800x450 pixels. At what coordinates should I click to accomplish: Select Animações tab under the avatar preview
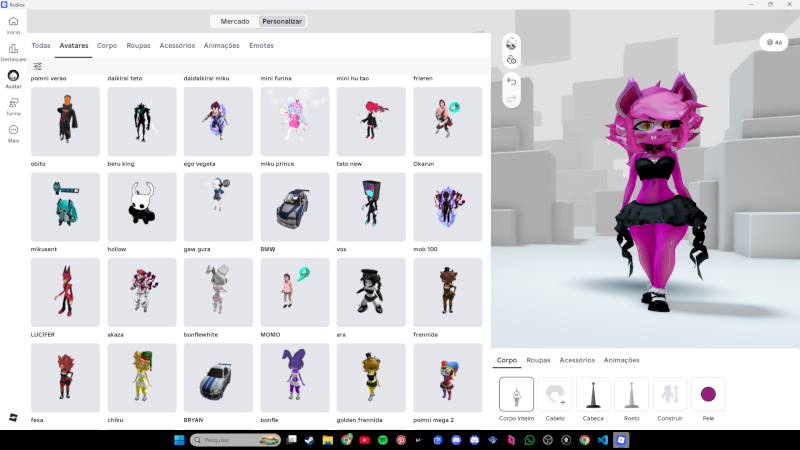point(621,360)
